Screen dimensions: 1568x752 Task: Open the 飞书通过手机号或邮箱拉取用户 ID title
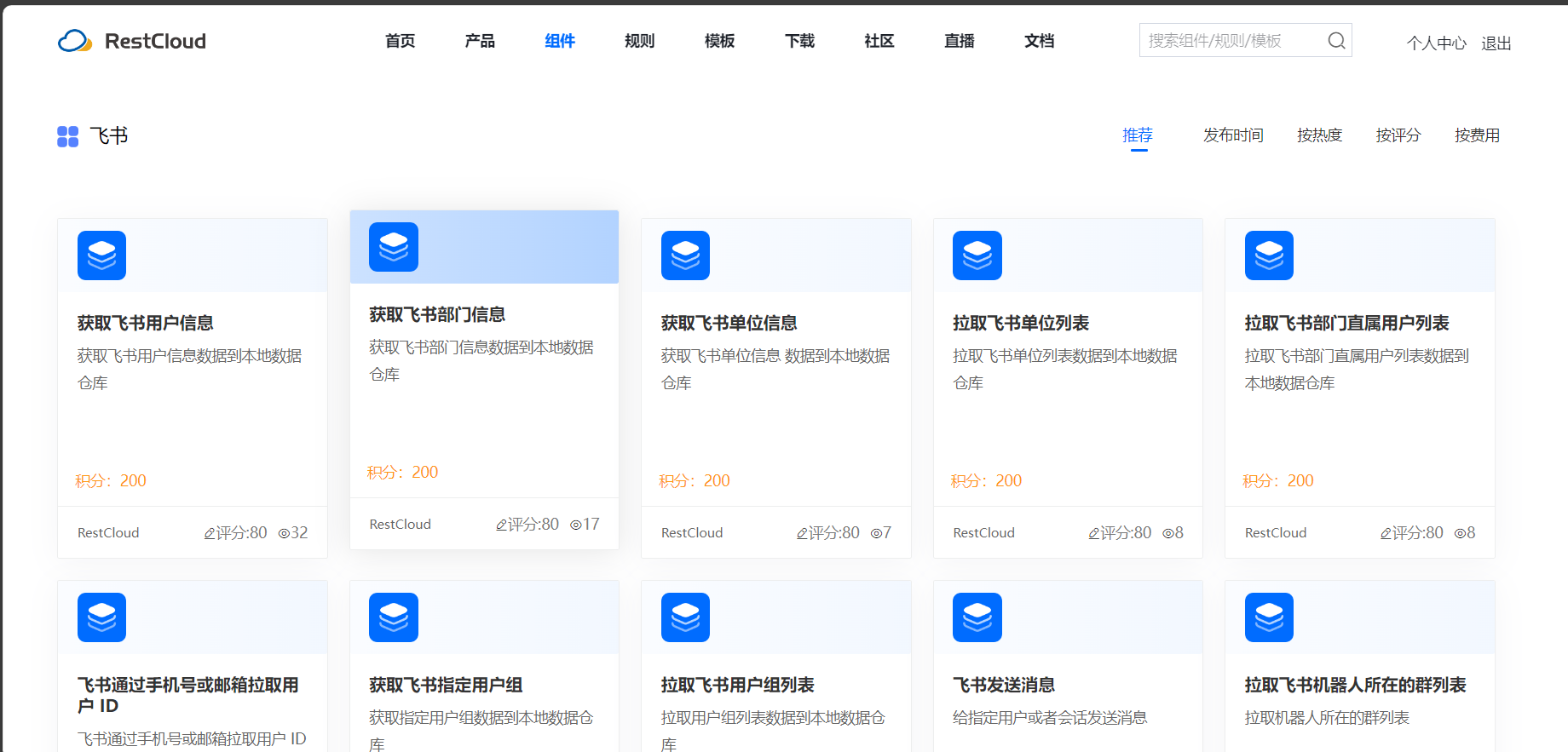click(x=188, y=695)
